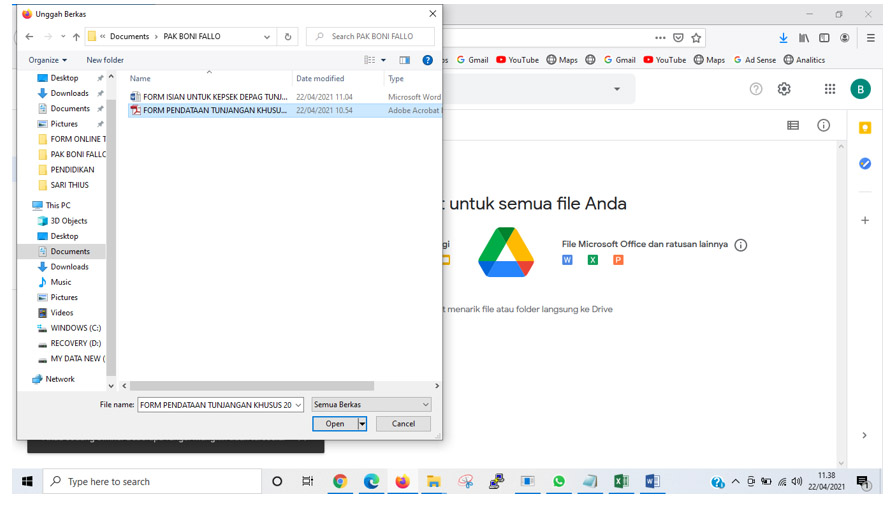Screen dimensions: 893x511
Task: Show Drive file details info panel
Action: pyautogui.click(x=823, y=126)
